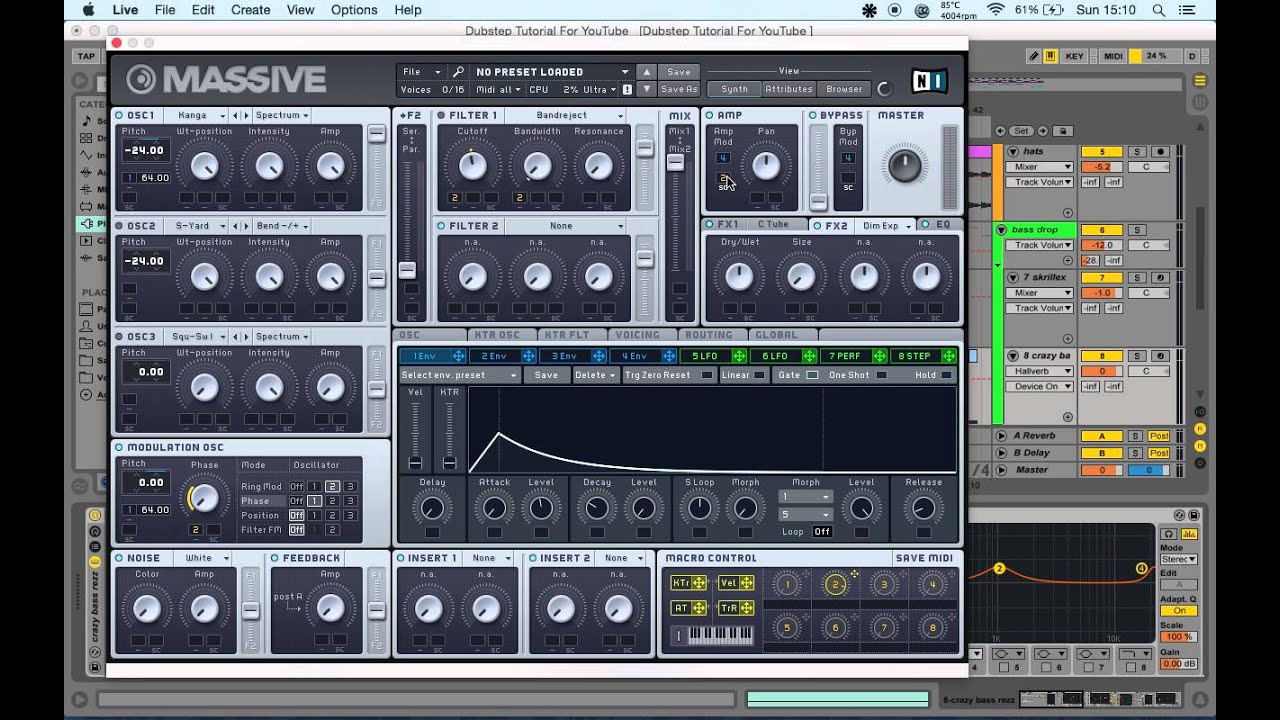1280x720 pixels.
Task: Toggle the NOISE section power button
Action: tap(119, 558)
